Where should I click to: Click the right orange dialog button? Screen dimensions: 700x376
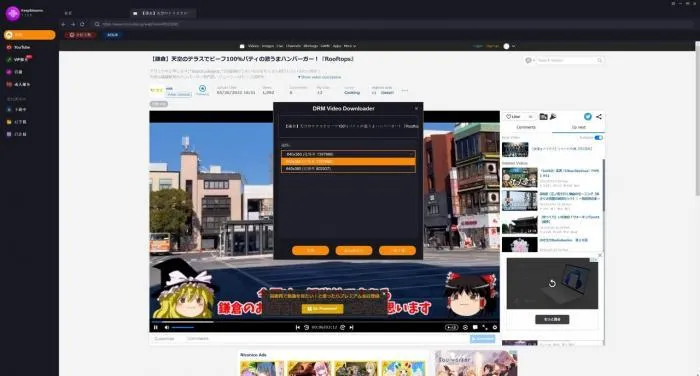tap(397, 251)
